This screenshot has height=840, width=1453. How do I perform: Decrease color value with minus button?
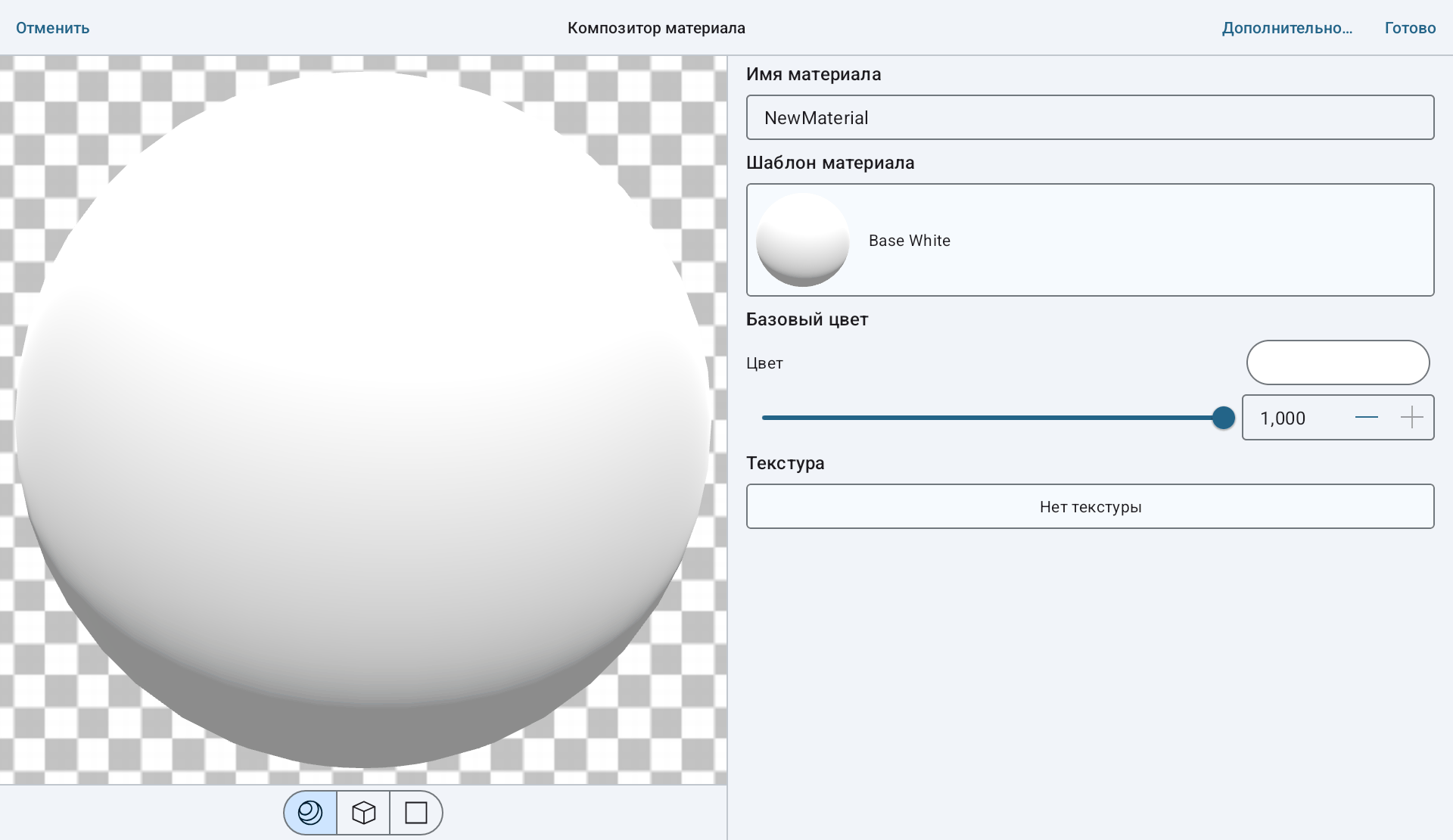1366,417
